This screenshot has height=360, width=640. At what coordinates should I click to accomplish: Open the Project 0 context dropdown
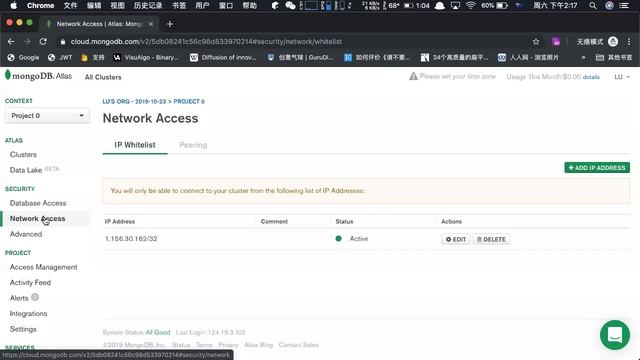(x=47, y=116)
